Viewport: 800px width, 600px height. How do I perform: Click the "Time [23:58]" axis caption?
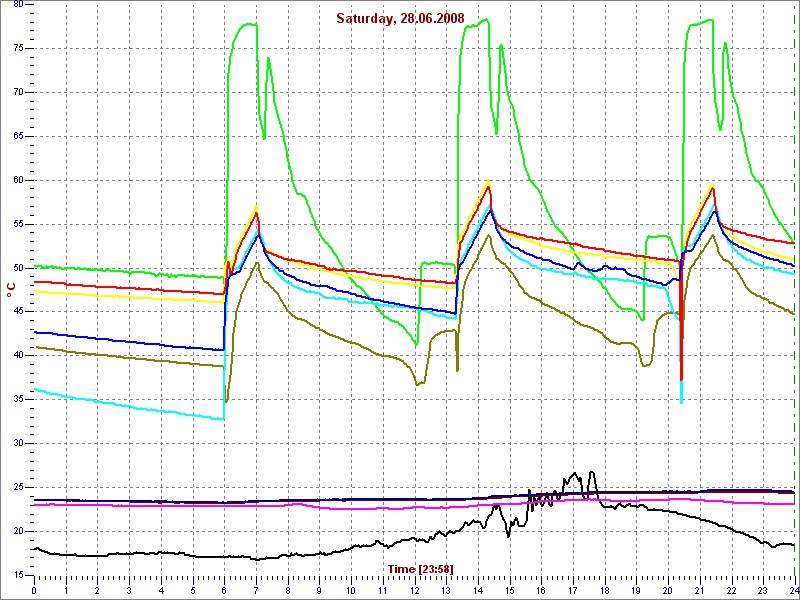(x=420, y=568)
